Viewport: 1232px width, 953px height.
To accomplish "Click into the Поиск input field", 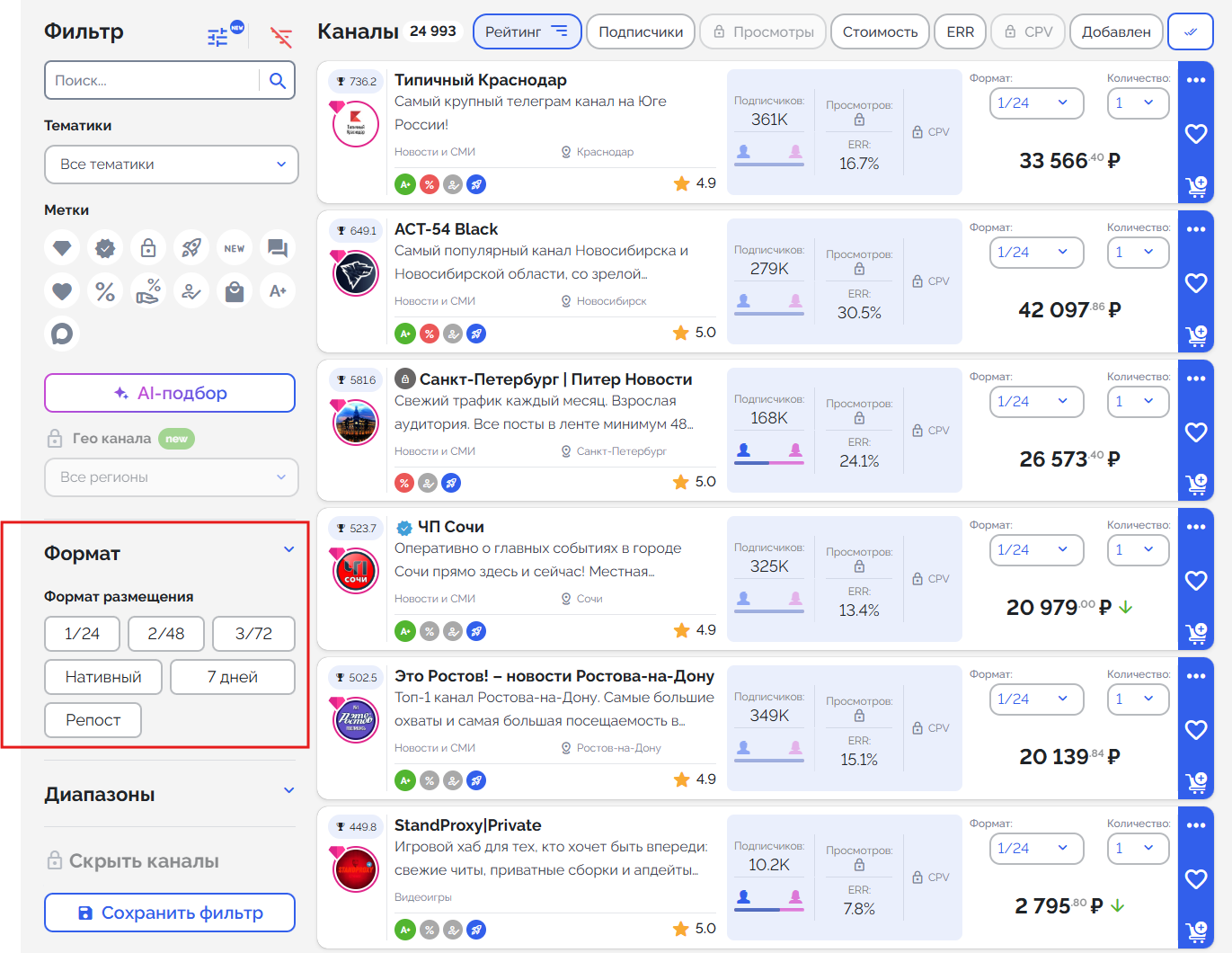I will (151, 81).
